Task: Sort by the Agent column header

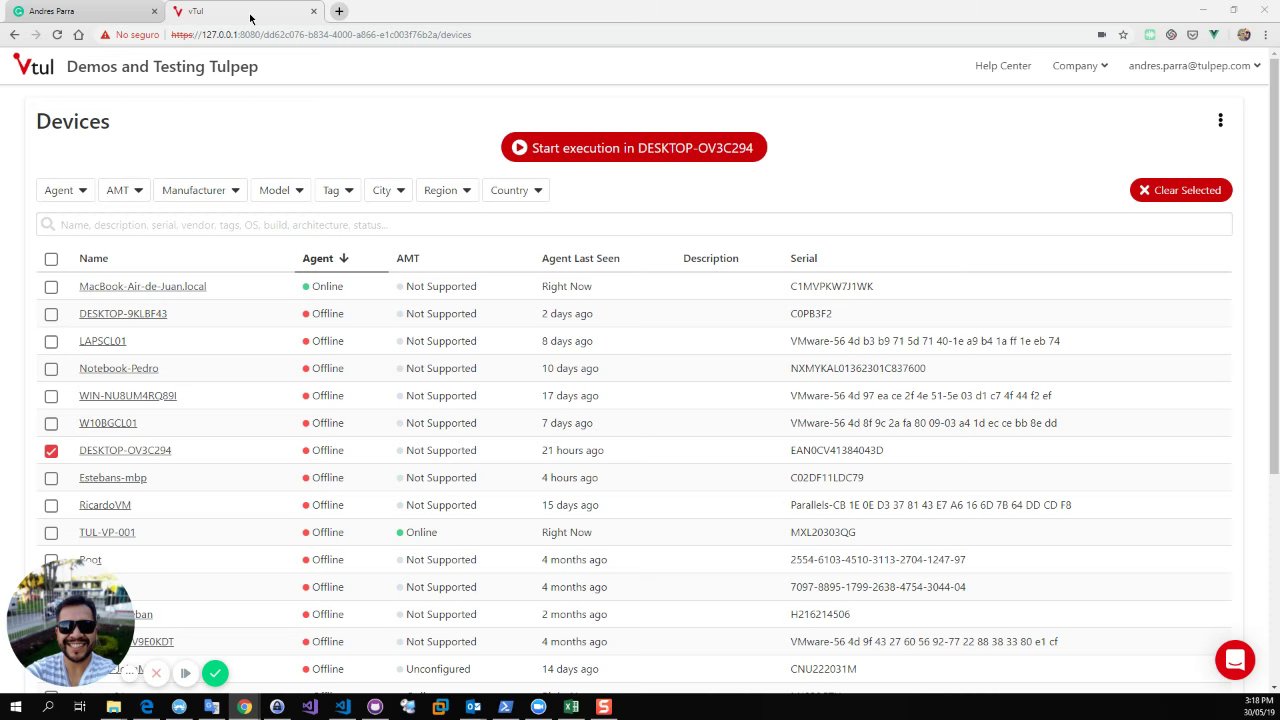Action: point(326,258)
